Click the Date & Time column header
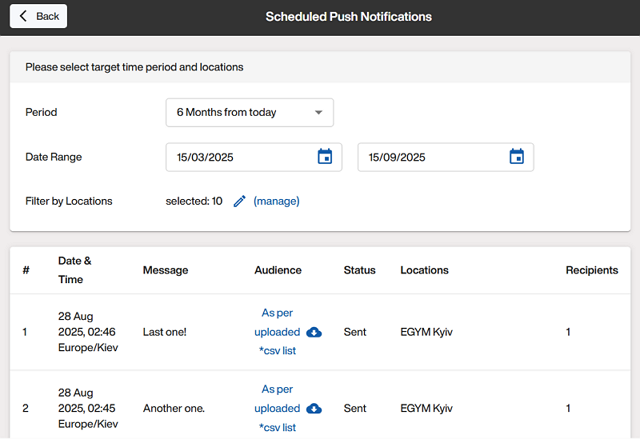The image size is (640, 439). pyautogui.click(x=75, y=270)
